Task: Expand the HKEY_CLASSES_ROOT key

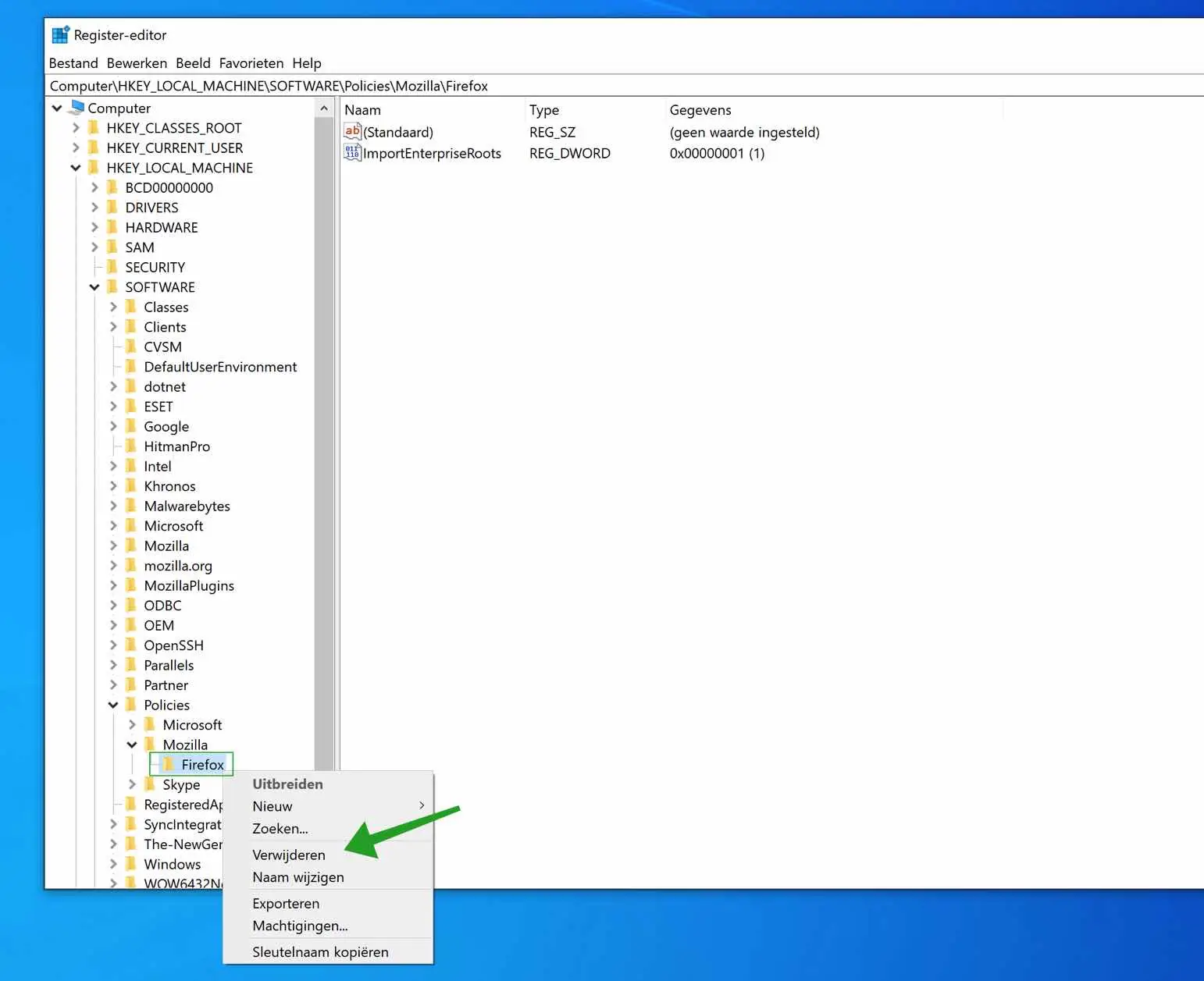Action: (x=76, y=127)
